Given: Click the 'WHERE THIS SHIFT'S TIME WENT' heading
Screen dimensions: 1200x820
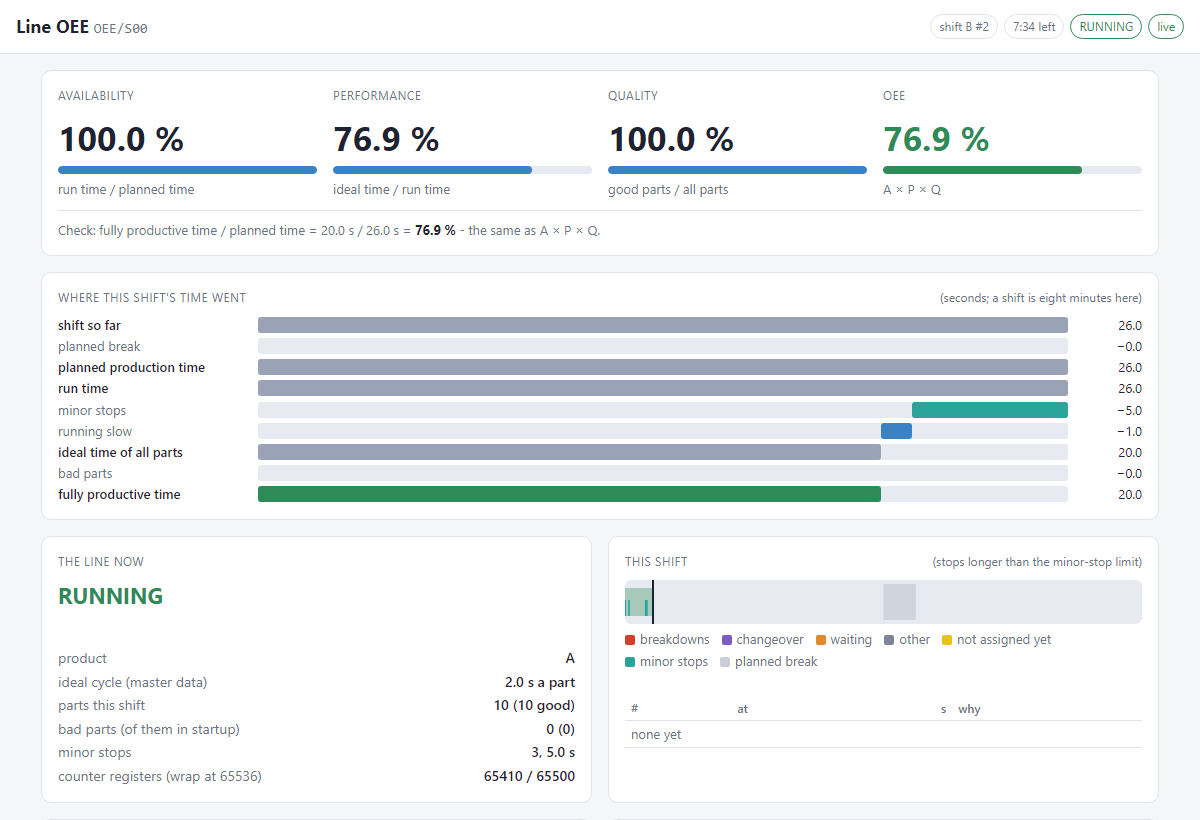Looking at the screenshot, I should (152, 298).
